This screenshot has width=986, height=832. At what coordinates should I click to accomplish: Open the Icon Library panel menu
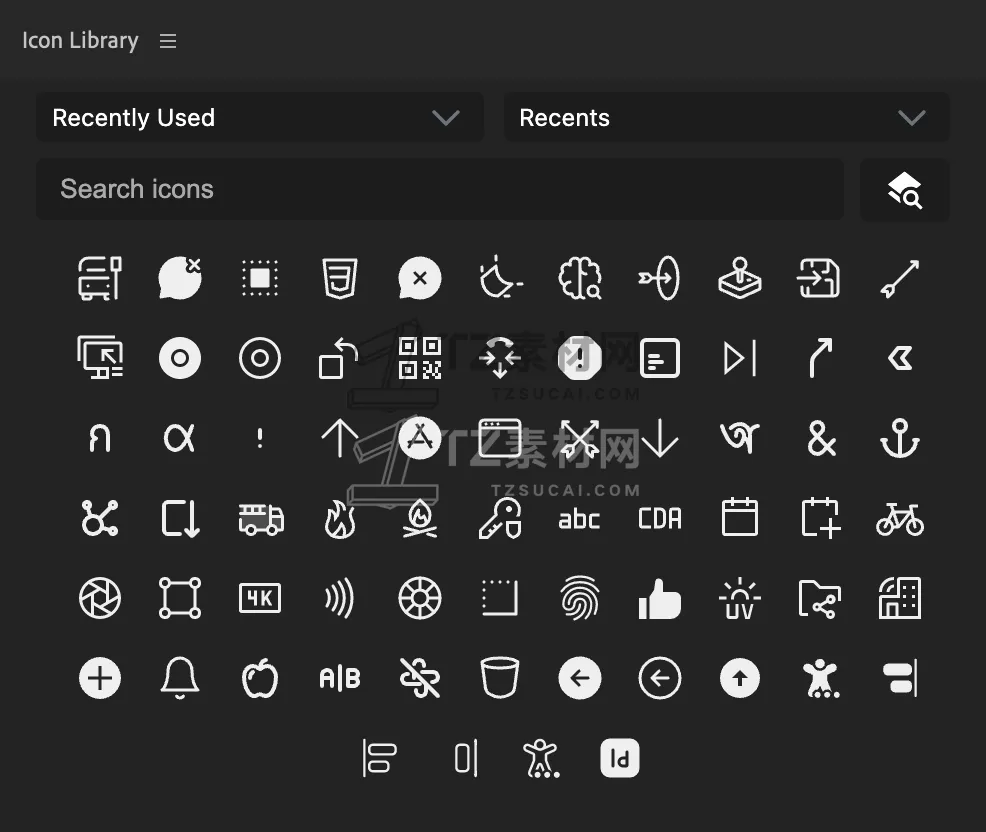(167, 42)
